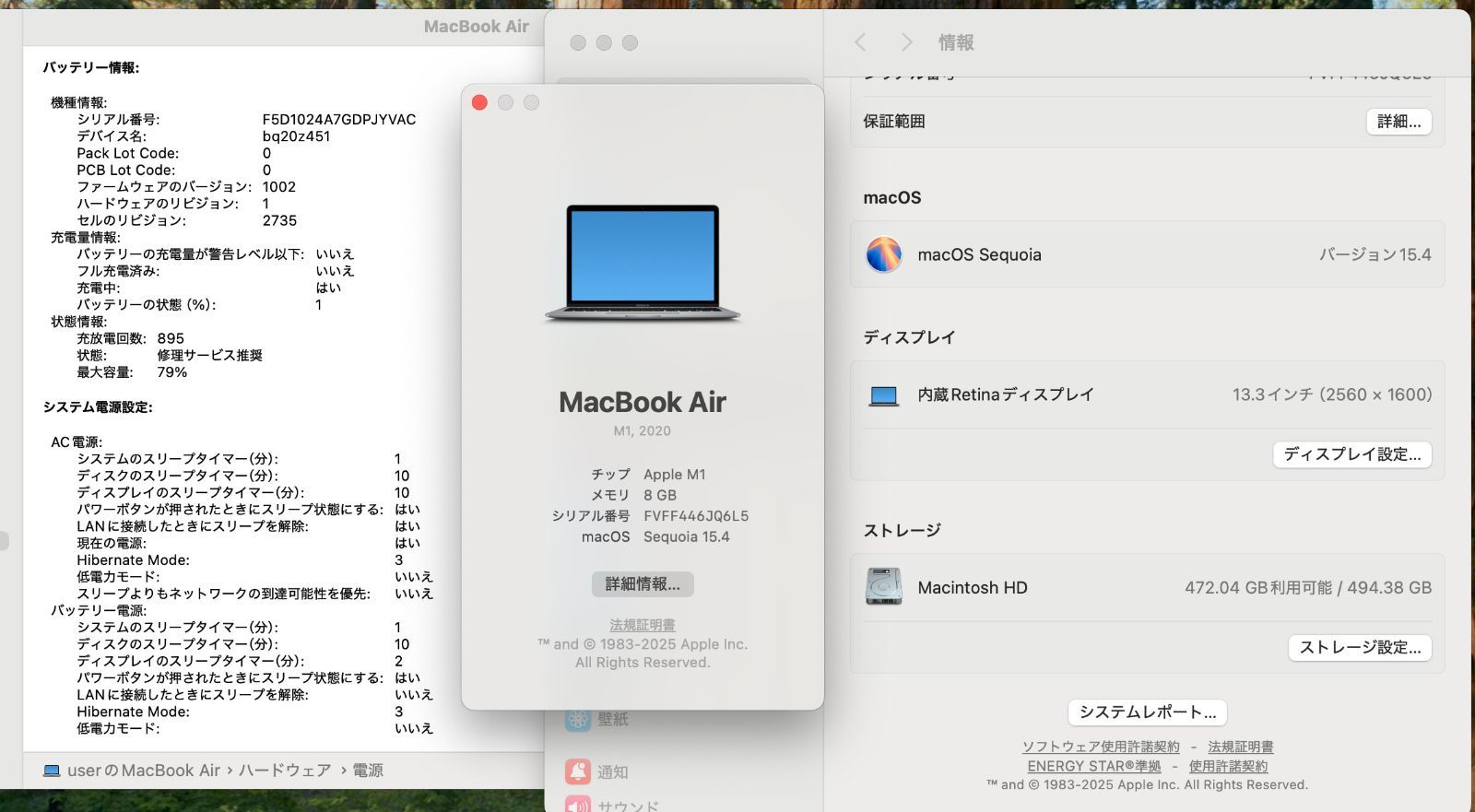The width and height of the screenshot is (1475, 812).
Task: Click the System Settings red close dot
Action: coord(578,42)
